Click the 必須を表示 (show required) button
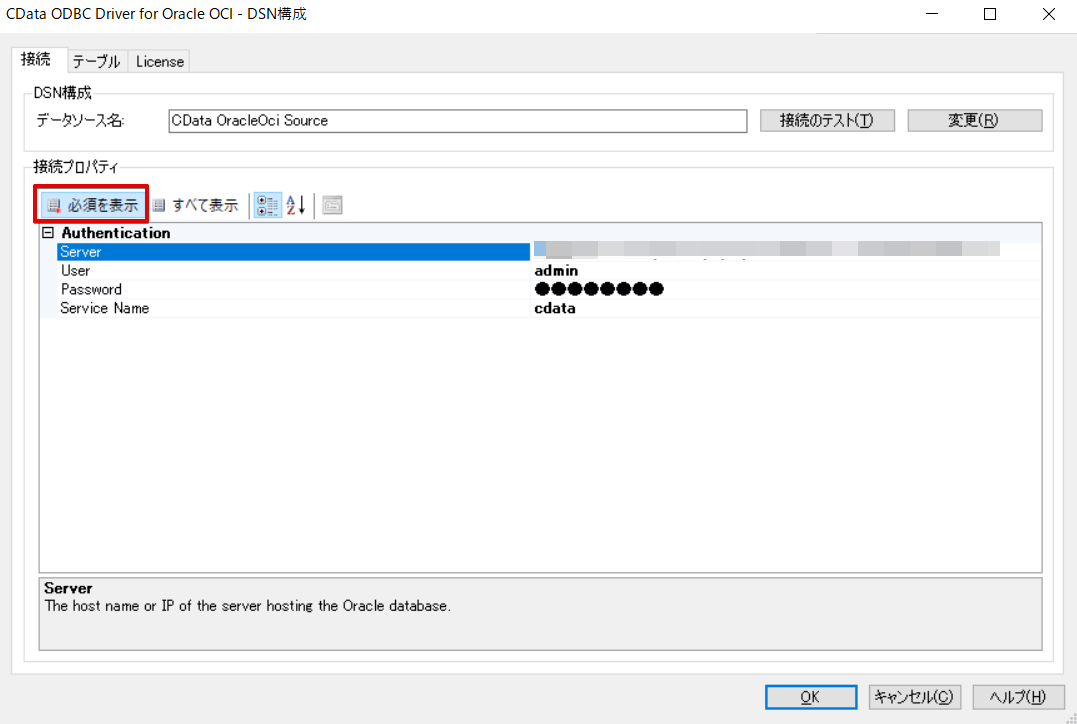 pyautogui.click(x=93, y=205)
